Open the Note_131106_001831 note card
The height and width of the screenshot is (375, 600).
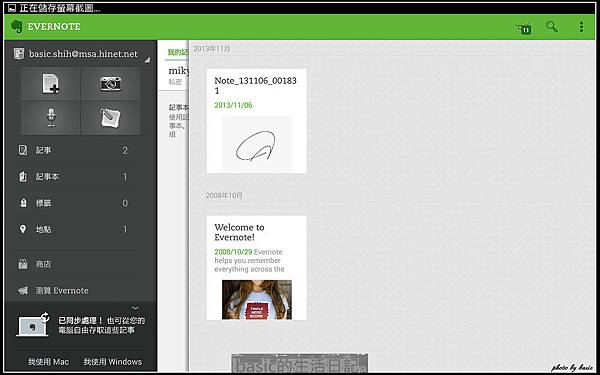coord(256,121)
